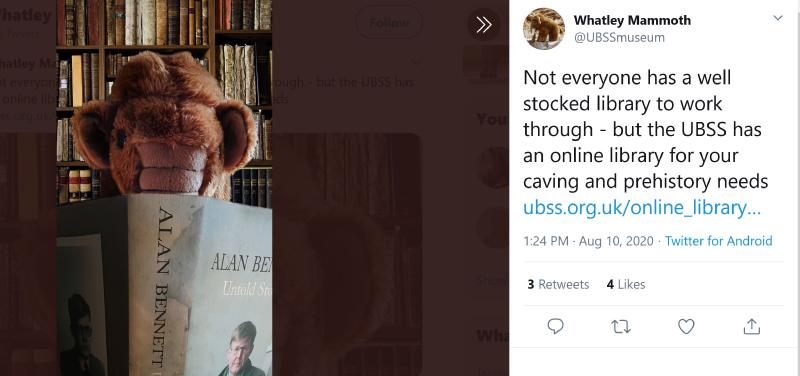Click the tweet text beginning 'Not everyone has'
Viewport: 800px width, 376px height.
(645, 129)
